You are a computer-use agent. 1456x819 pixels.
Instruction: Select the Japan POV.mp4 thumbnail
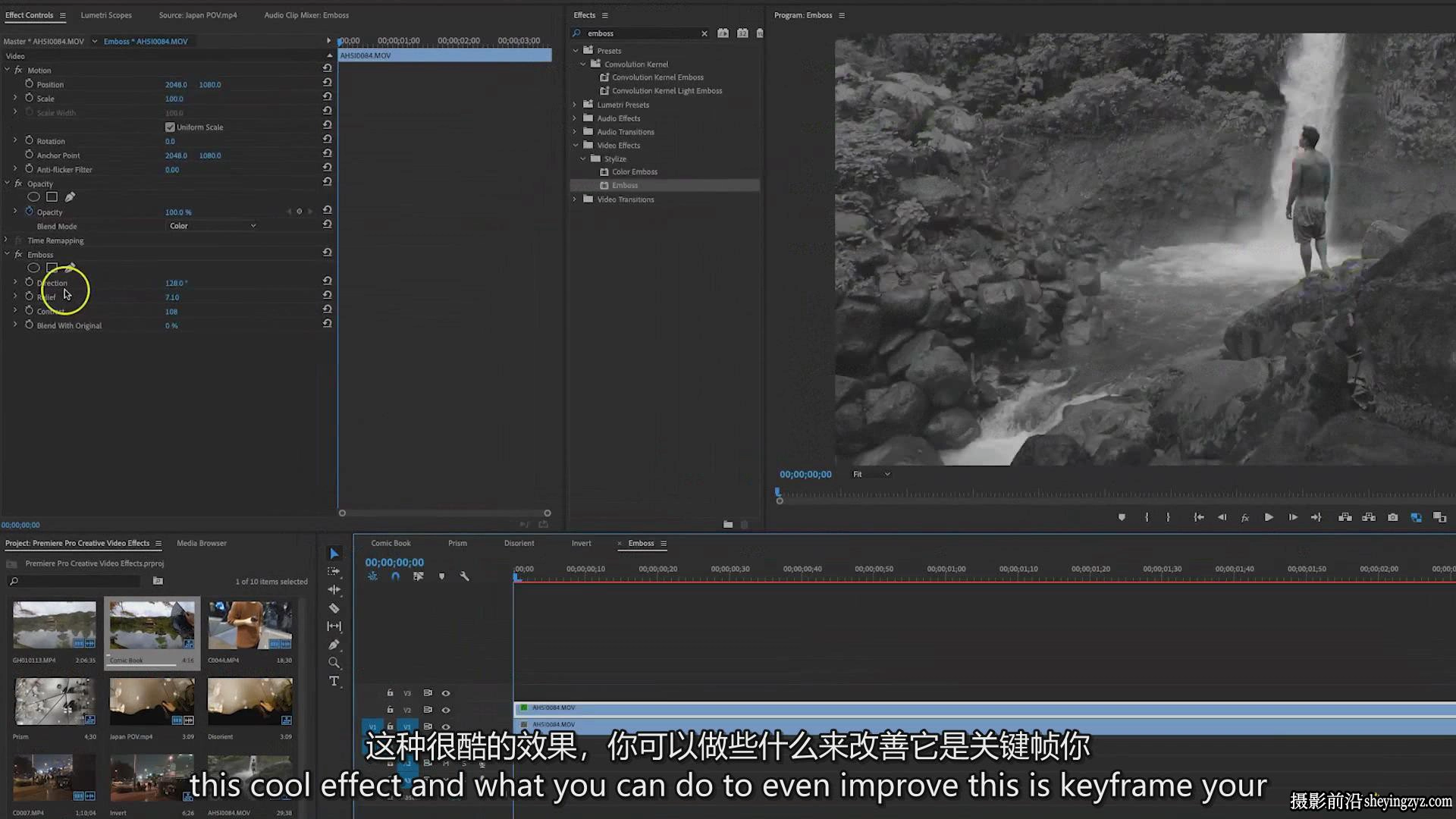[x=152, y=701]
